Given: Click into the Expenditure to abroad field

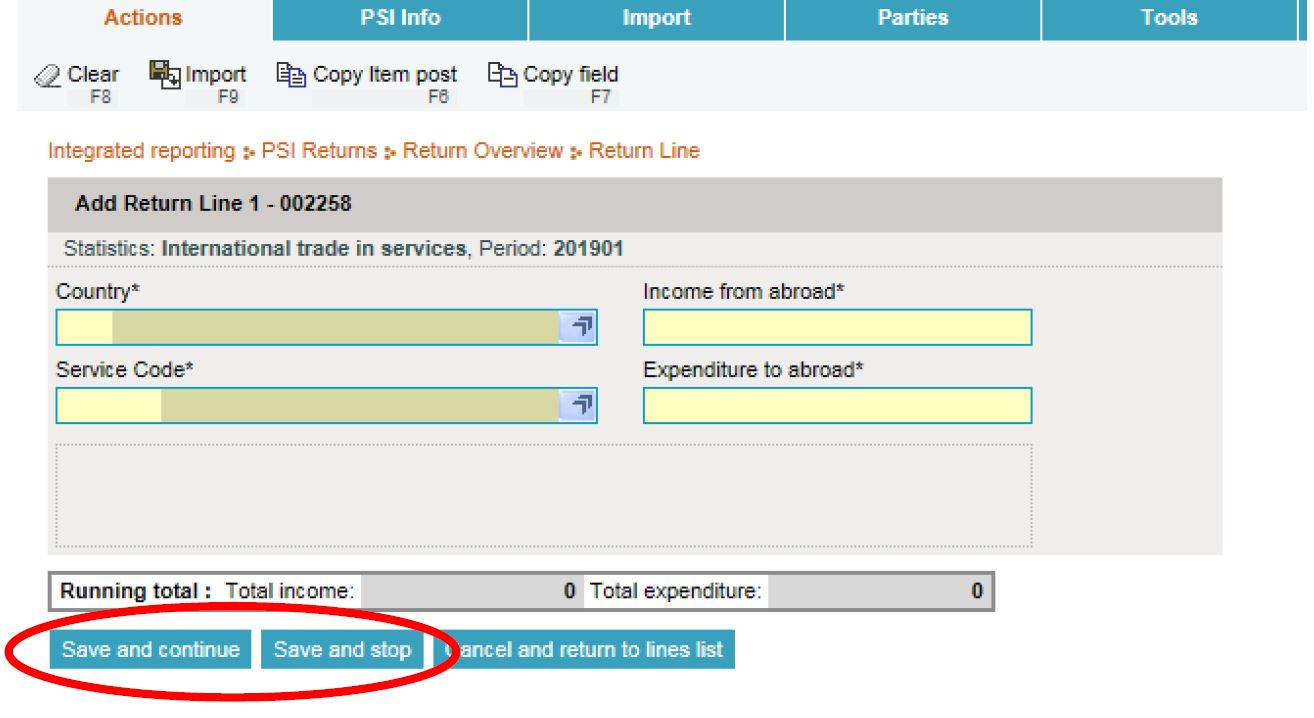Looking at the screenshot, I should click(x=837, y=405).
